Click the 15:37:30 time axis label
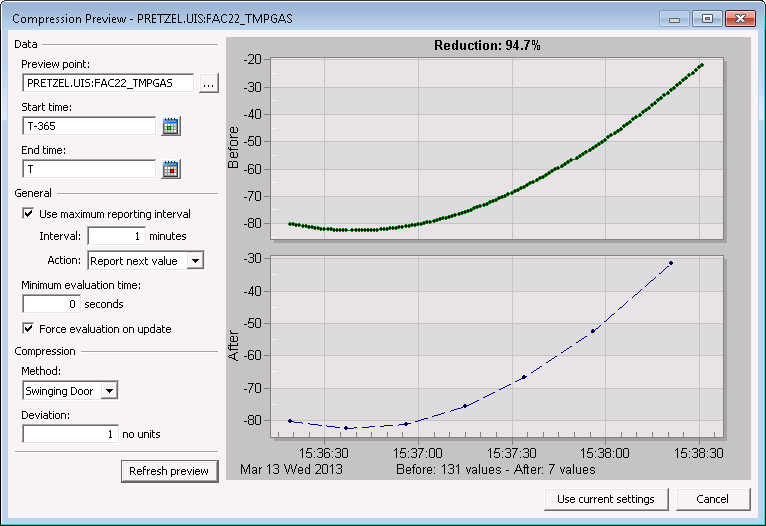The image size is (766, 526). (x=511, y=453)
